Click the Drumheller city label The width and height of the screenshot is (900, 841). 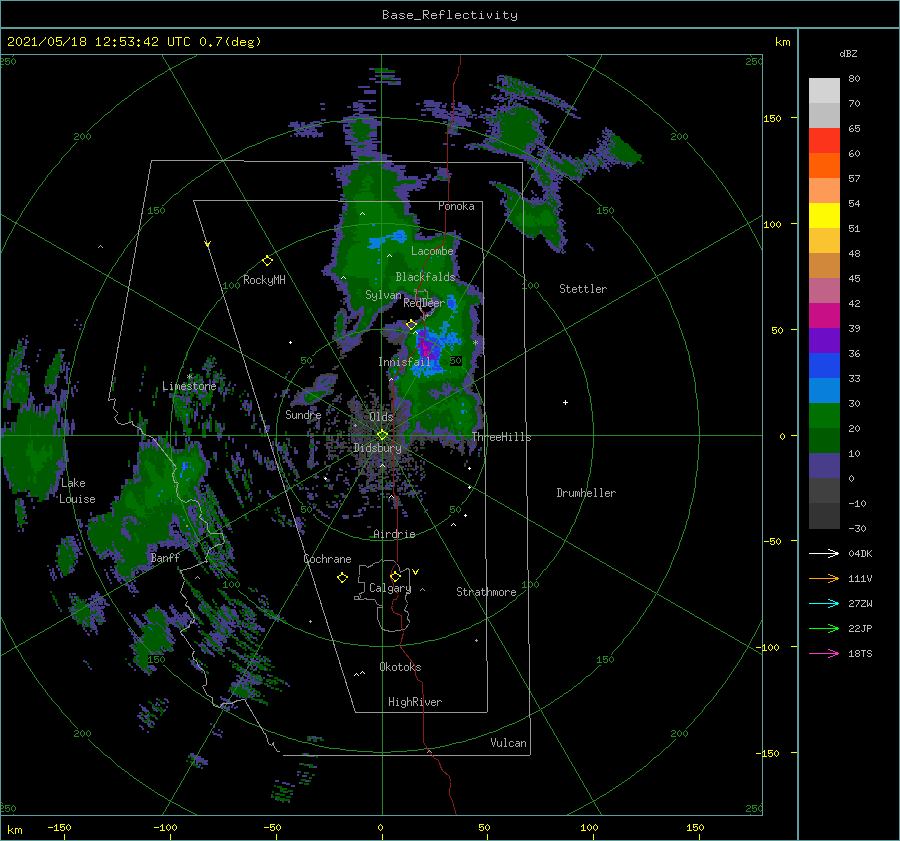[x=586, y=493]
